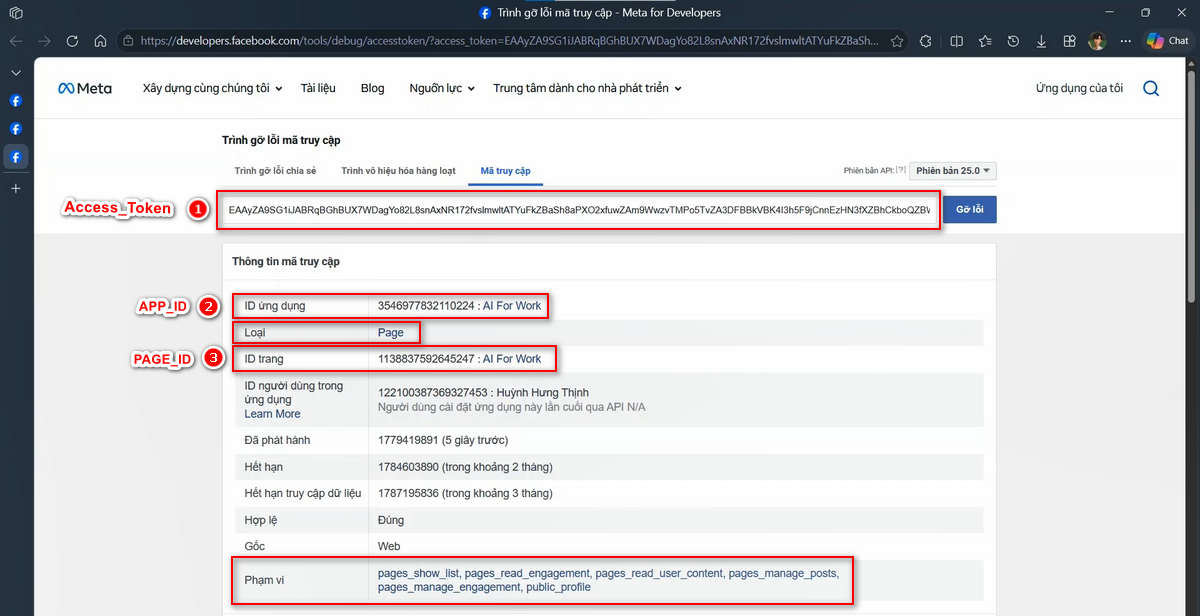Switch to the highlighted Facebook vertical tab
This screenshot has height=616, width=1200.
(15, 157)
